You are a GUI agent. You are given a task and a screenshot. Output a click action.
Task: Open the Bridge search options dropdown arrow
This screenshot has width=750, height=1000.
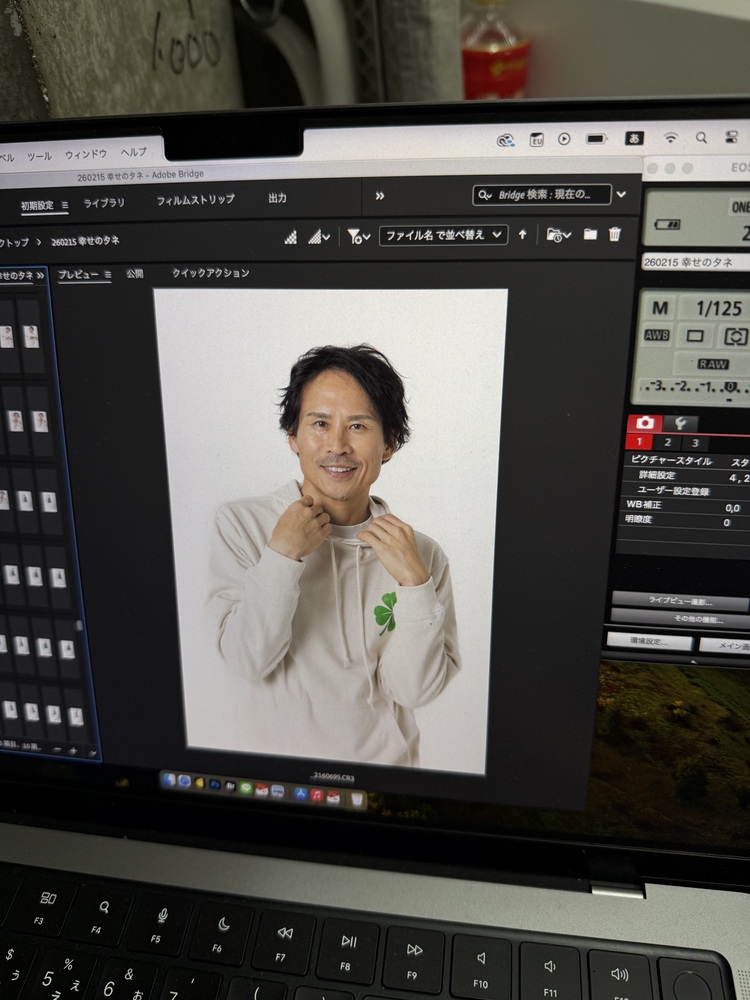pos(621,194)
